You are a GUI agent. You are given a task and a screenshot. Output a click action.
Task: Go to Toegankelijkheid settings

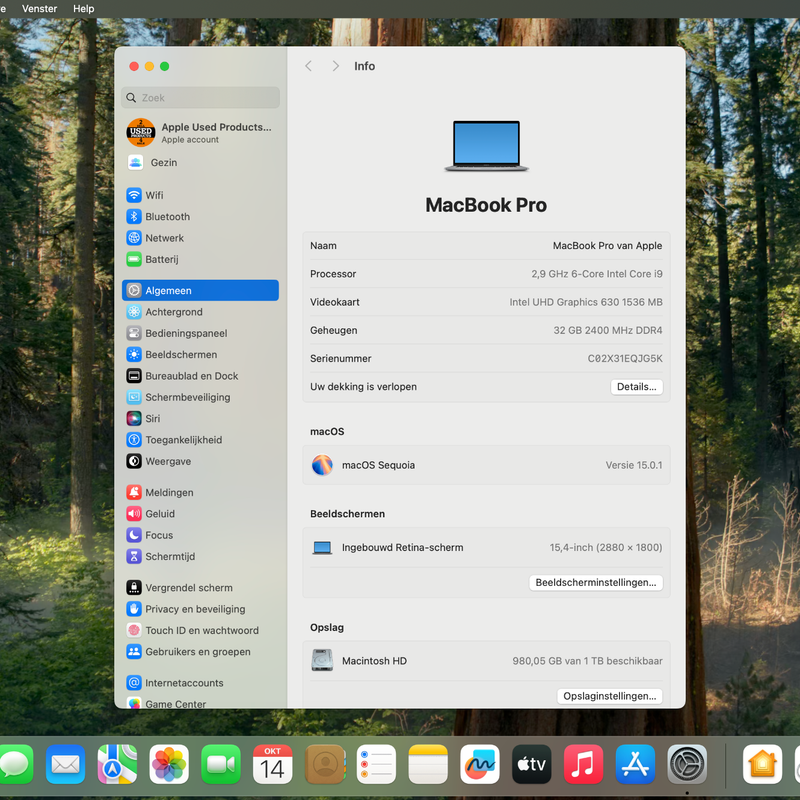tap(201, 440)
